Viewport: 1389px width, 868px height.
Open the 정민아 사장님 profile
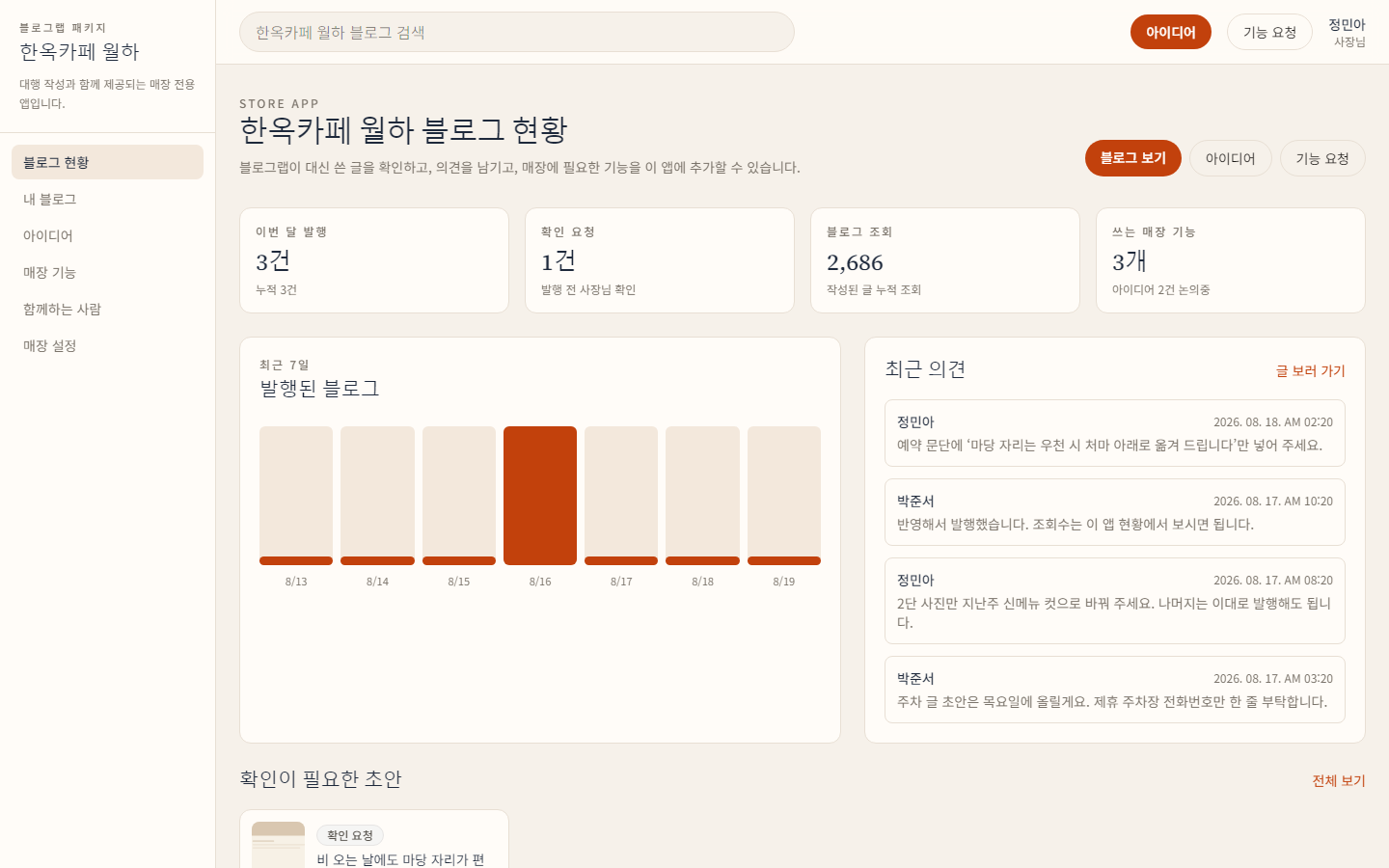tap(1348, 32)
